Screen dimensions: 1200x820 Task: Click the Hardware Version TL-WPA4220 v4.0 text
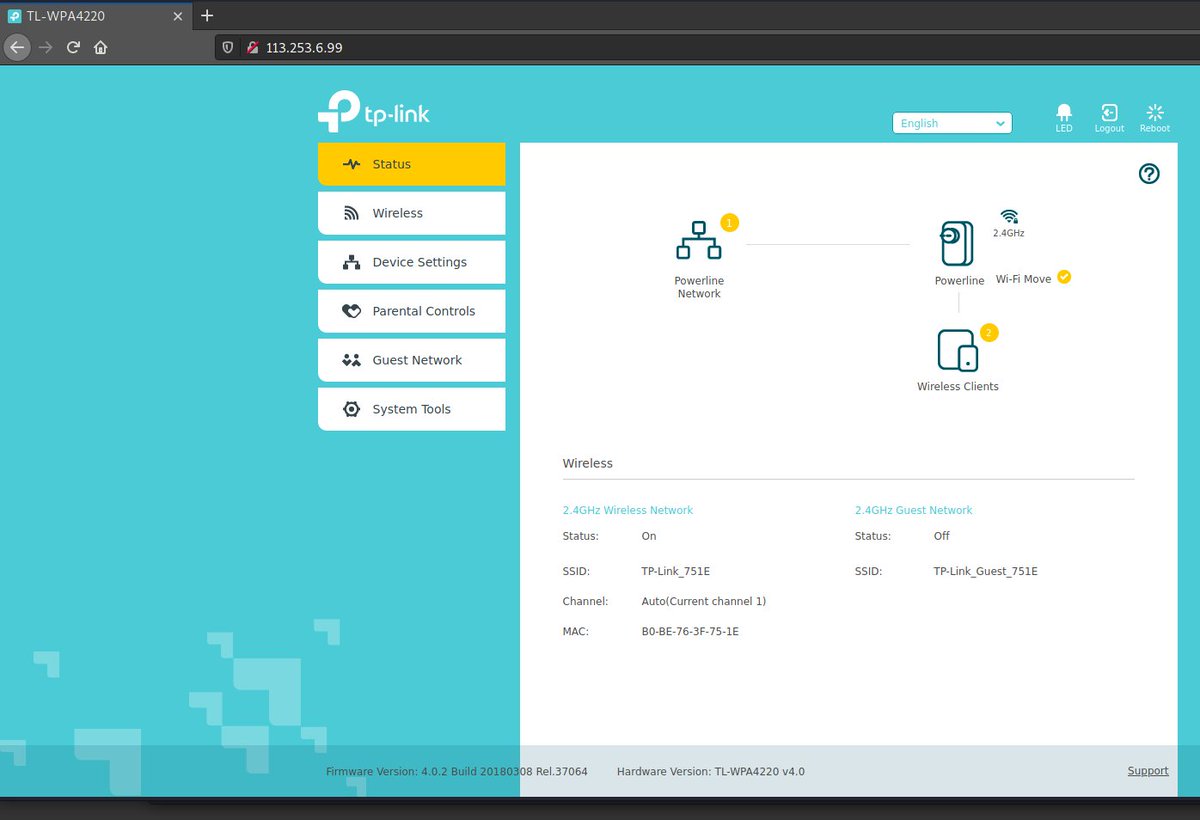click(x=711, y=771)
